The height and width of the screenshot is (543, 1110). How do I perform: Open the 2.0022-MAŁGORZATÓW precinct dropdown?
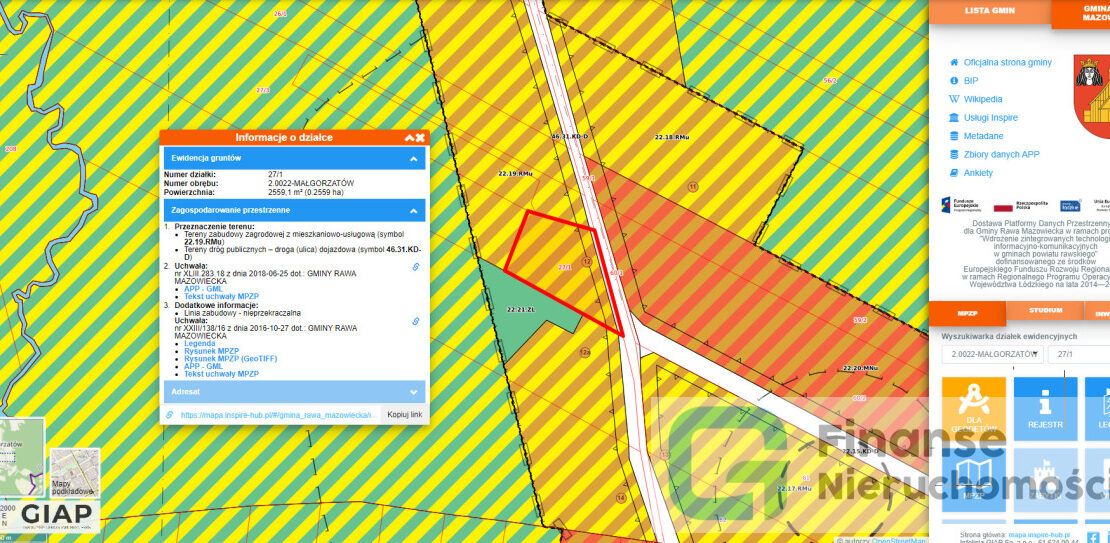(x=992, y=354)
